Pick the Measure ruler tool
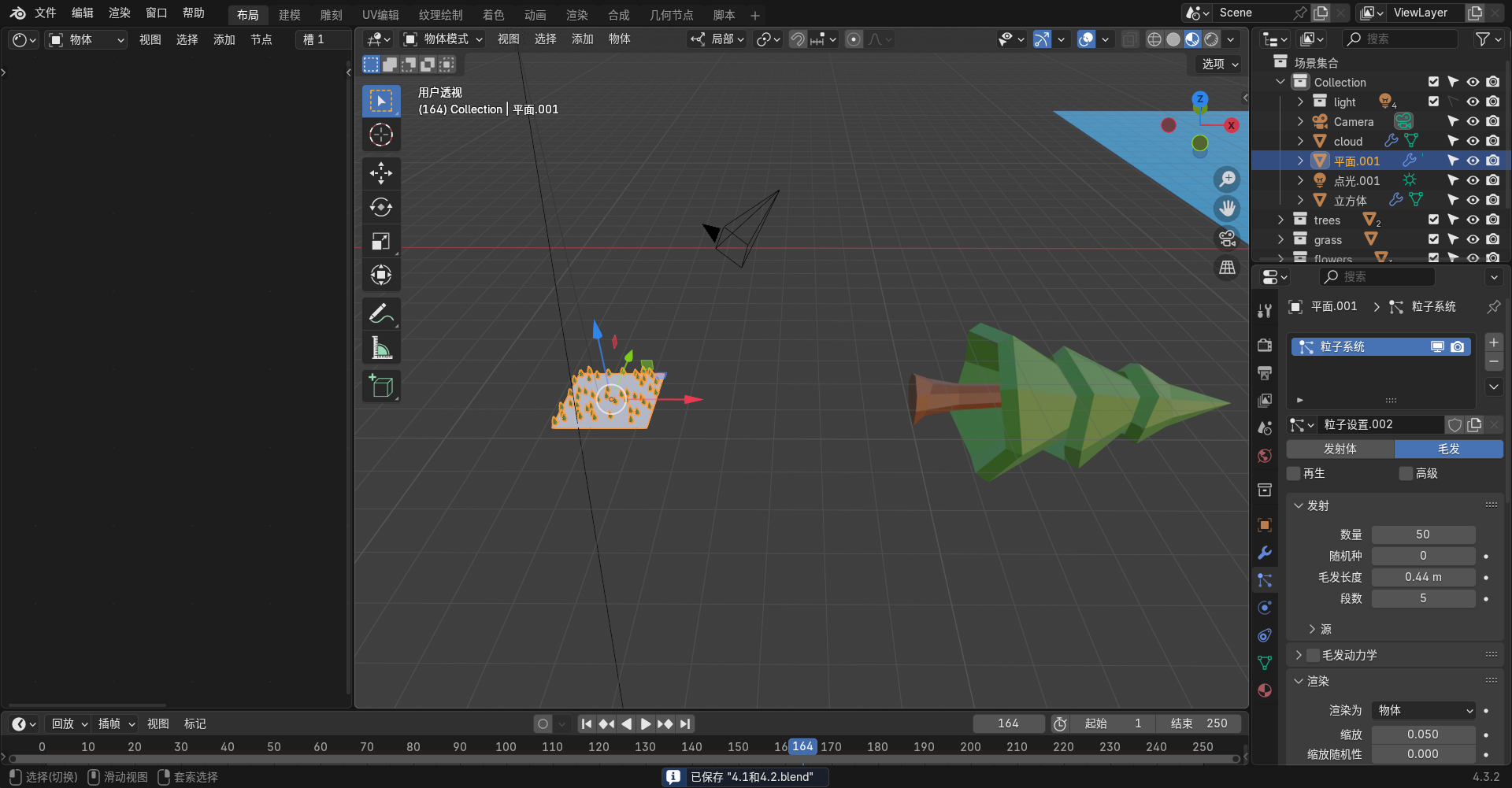 point(381,348)
